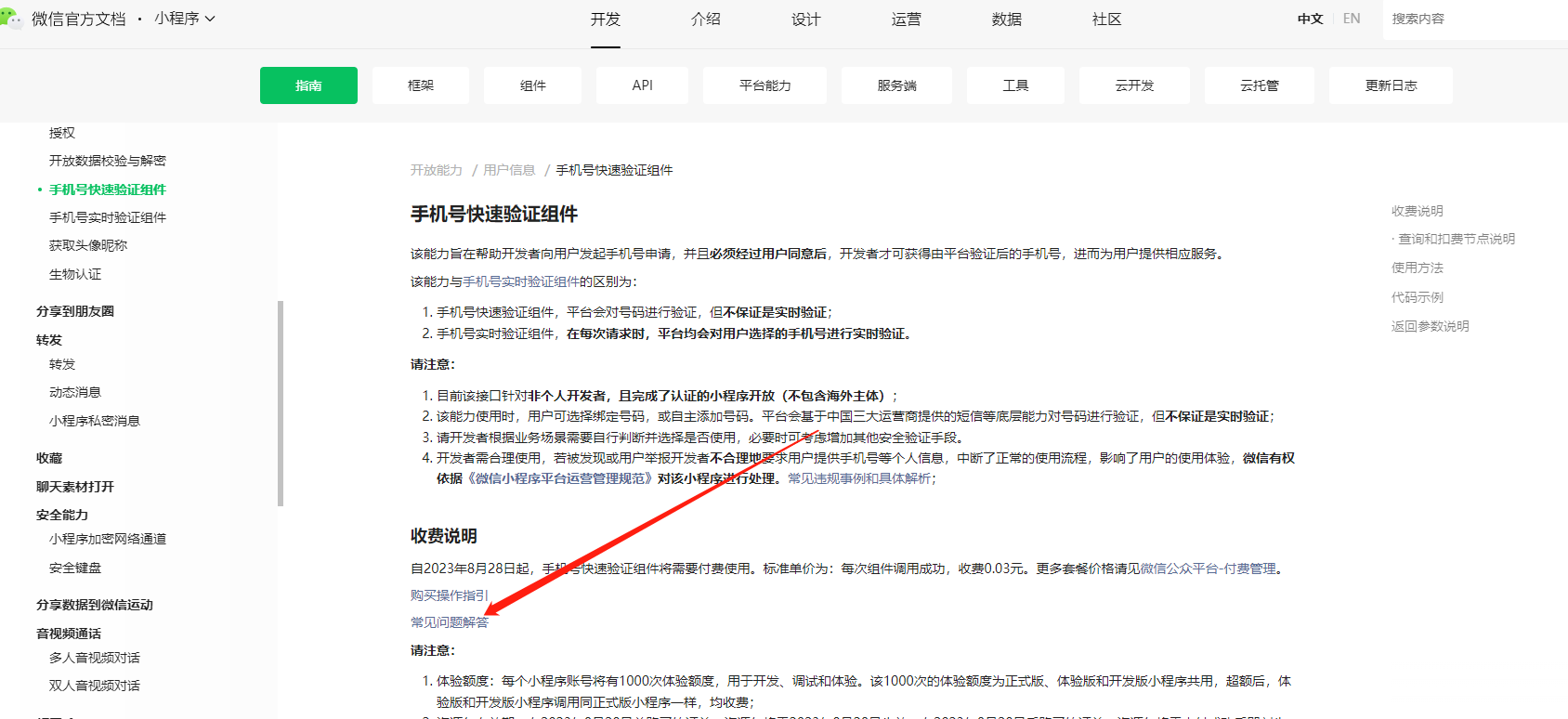Click the 收费说明 section heading
This screenshot has width=1568, height=719.
pos(444,536)
